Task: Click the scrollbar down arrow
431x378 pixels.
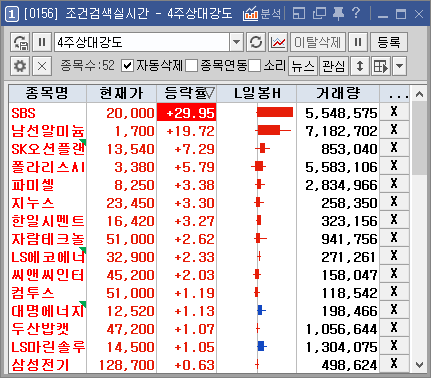Action: coord(419,365)
